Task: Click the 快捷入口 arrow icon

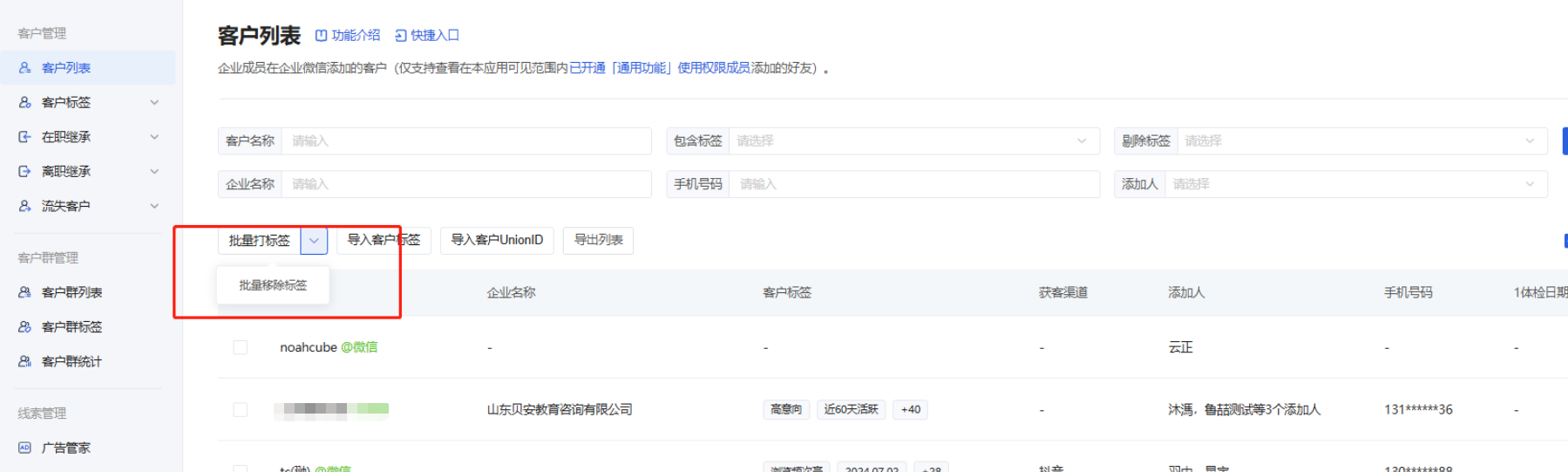Action: coord(401,36)
